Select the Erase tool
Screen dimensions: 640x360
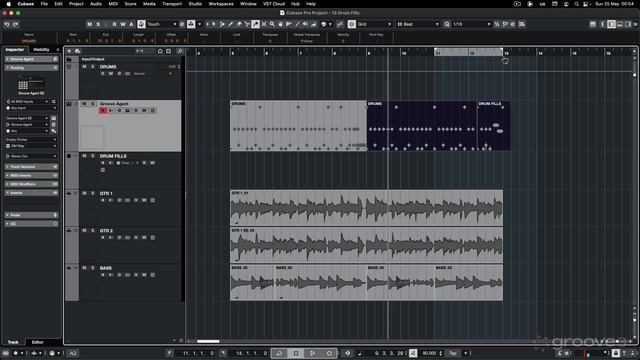[239, 24]
